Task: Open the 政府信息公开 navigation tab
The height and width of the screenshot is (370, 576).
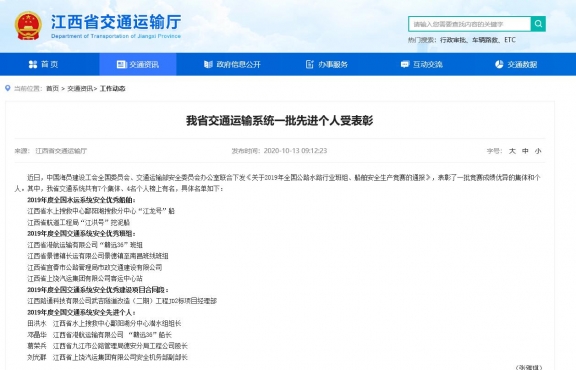Action: click(232, 64)
